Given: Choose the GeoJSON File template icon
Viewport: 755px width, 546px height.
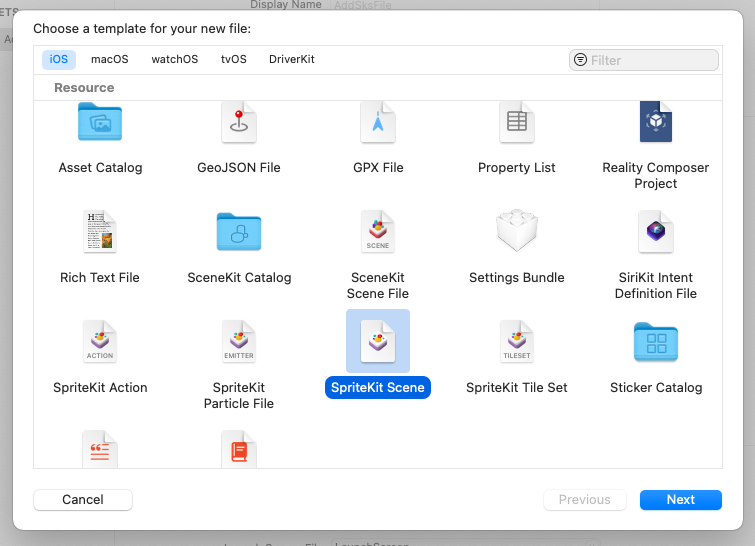Looking at the screenshot, I should click(x=239, y=122).
